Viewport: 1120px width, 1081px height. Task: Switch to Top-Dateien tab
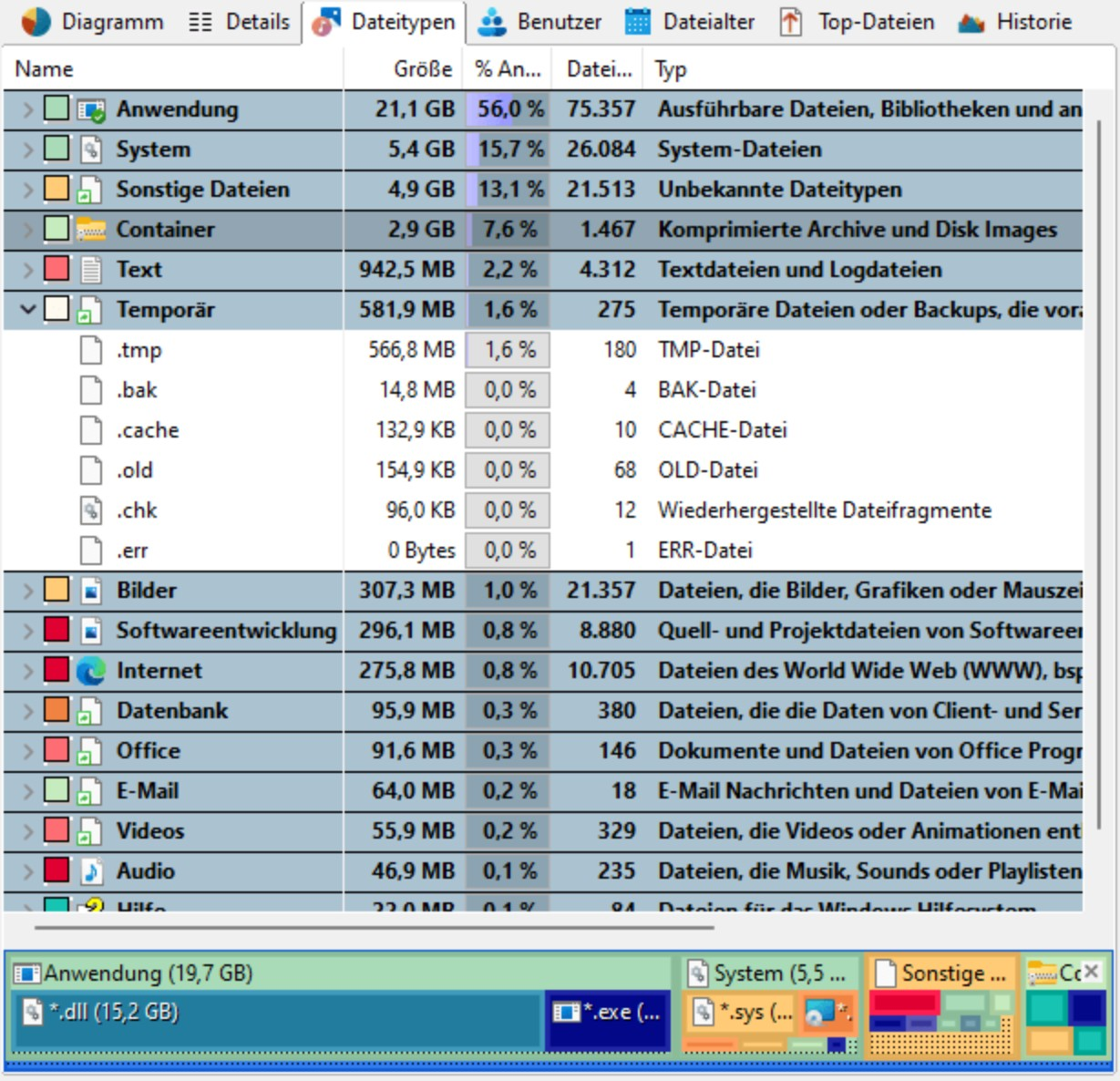coord(857,22)
